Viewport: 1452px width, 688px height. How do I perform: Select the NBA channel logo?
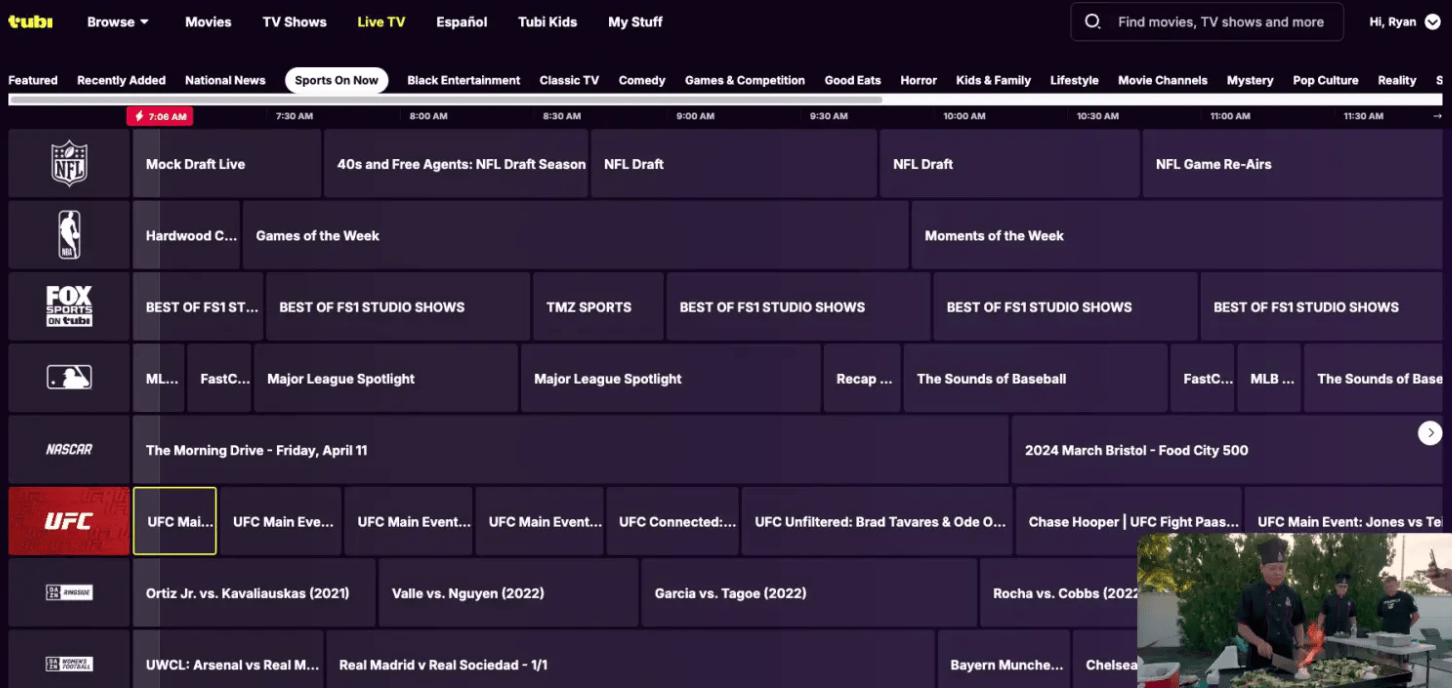[69, 235]
